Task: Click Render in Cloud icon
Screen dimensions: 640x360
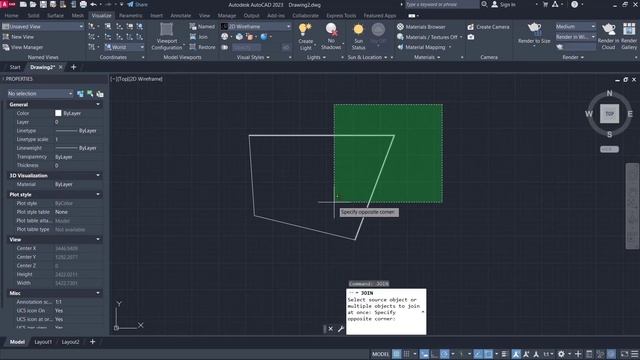Action: [x=608, y=29]
